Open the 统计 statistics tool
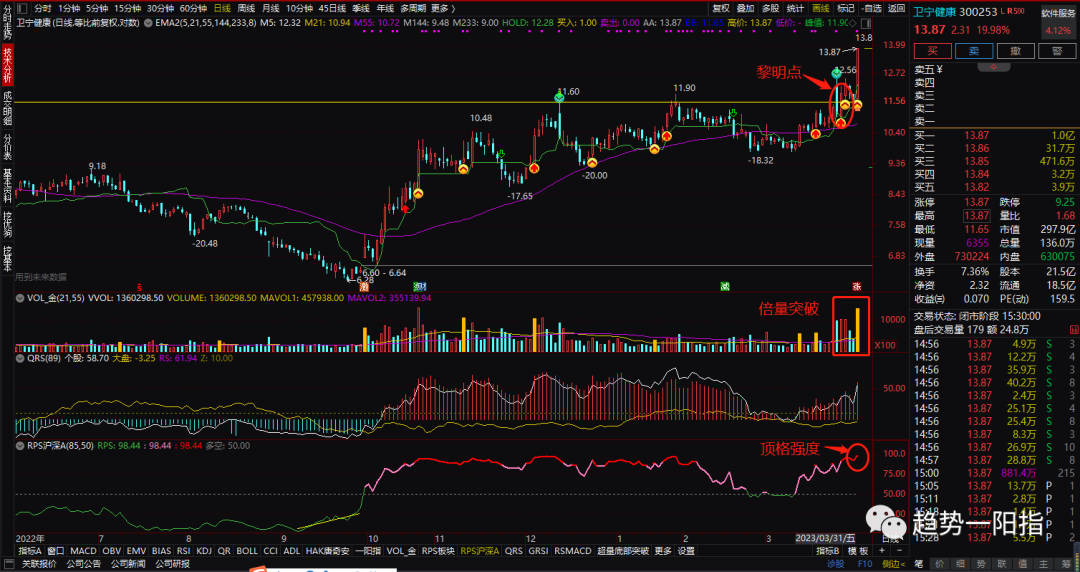The image size is (1080, 572). pyautogui.click(x=796, y=8)
